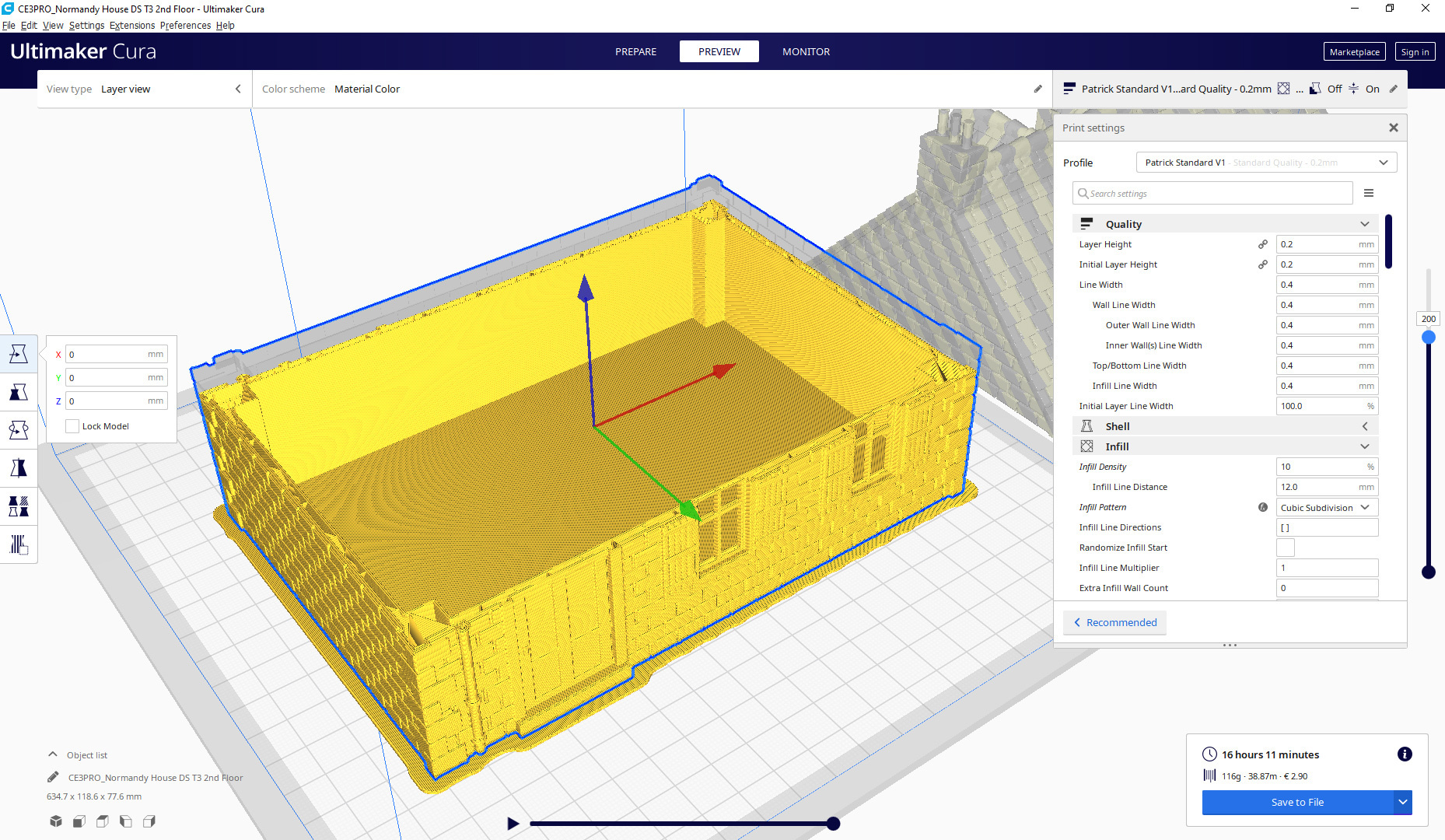The height and width of the screenshot is (840, 1445).
Task: Select the Rotate tool
Action: click(19, 430)
